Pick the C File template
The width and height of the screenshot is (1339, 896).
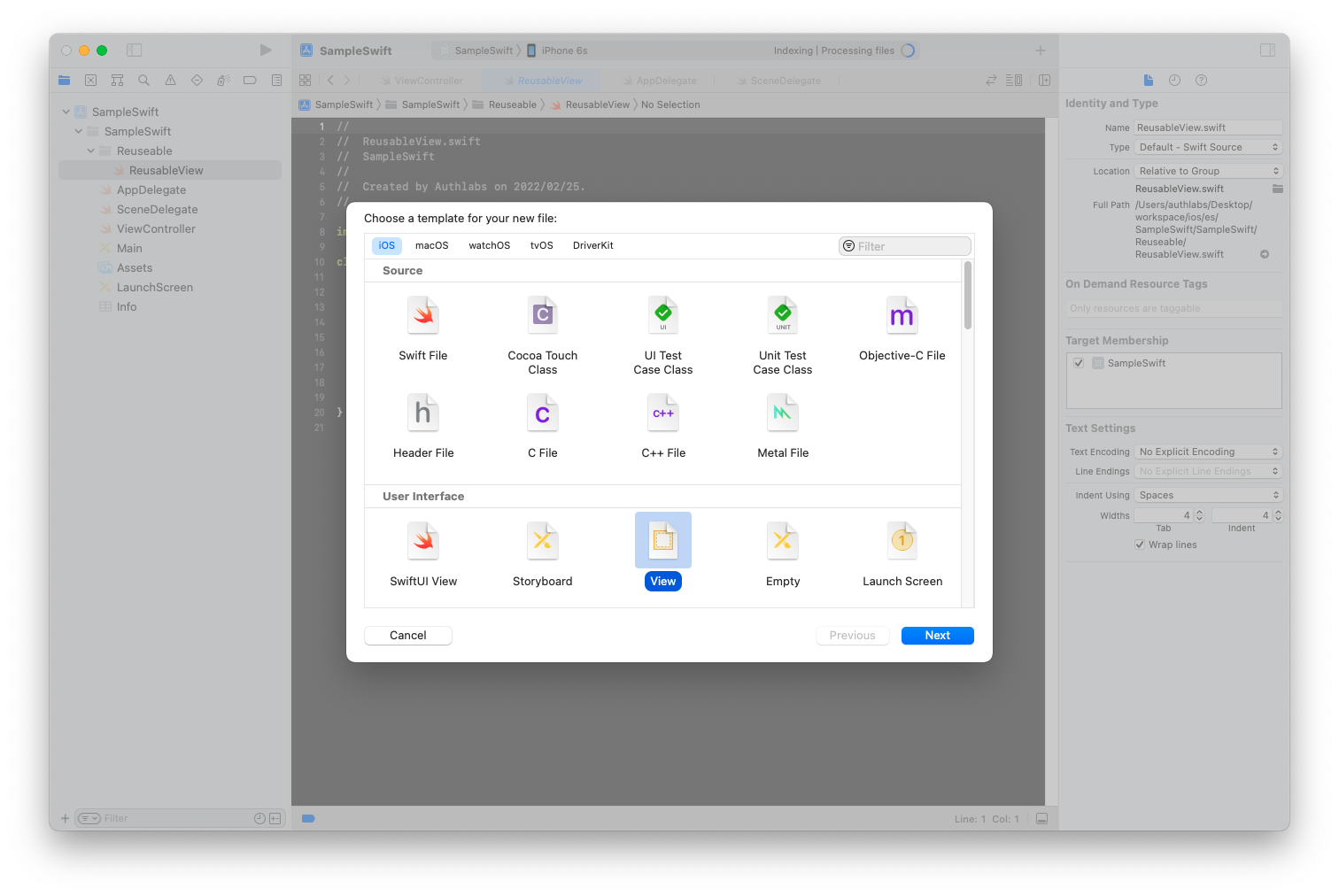[x=543, y=427]
